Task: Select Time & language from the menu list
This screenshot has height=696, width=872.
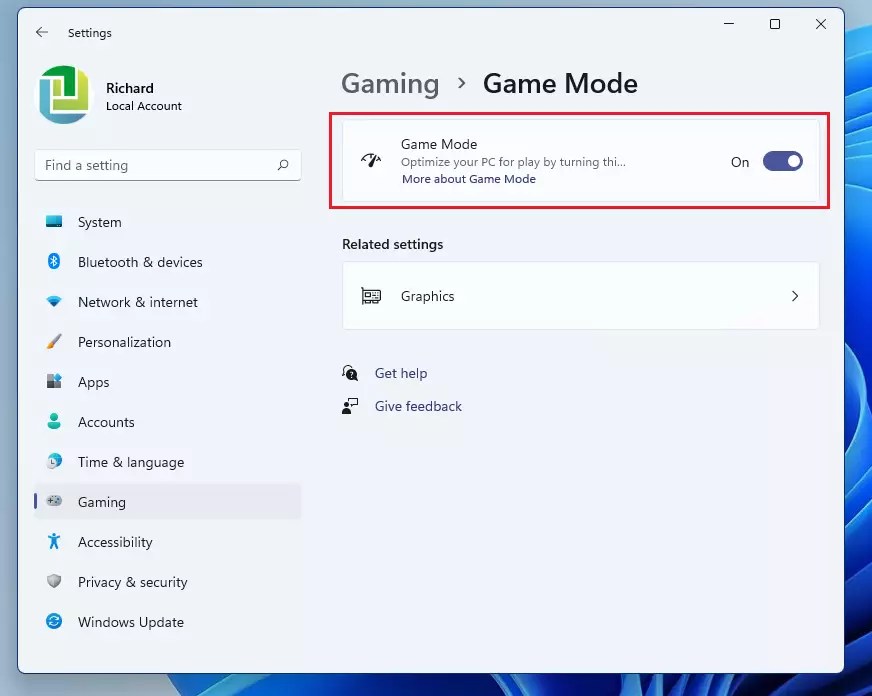Action: [x=130, y=462]
